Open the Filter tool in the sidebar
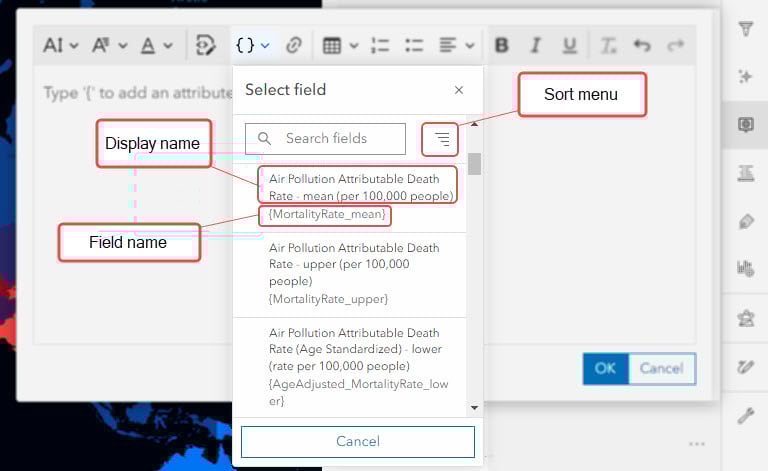 coord(745,28)
